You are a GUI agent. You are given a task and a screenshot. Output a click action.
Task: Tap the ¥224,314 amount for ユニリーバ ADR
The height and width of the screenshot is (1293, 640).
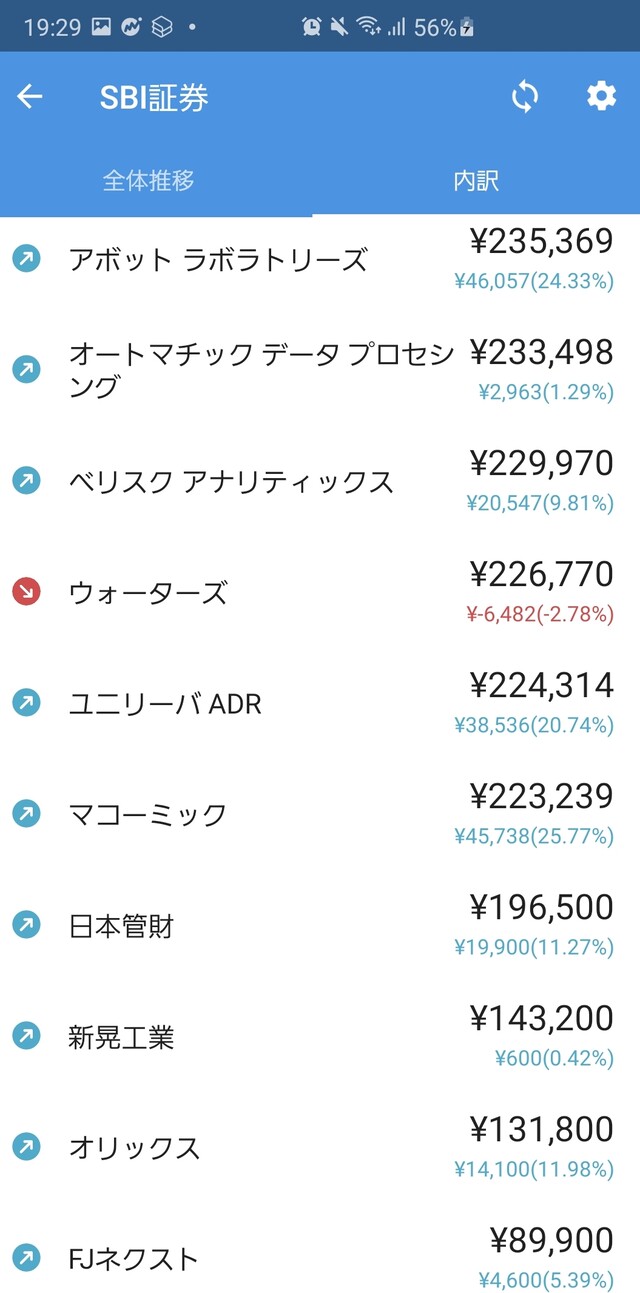coord(541,686)
